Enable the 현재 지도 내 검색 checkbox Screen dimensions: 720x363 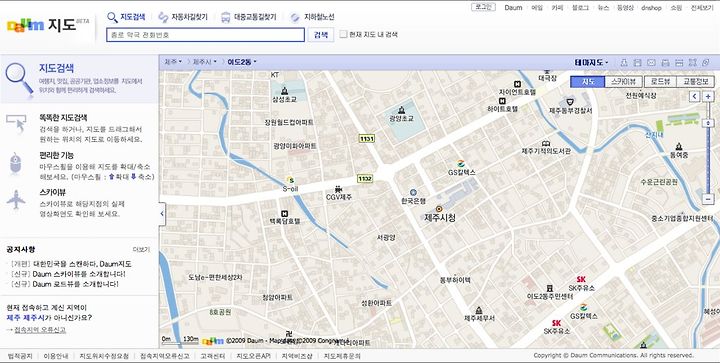pos(343,34)
